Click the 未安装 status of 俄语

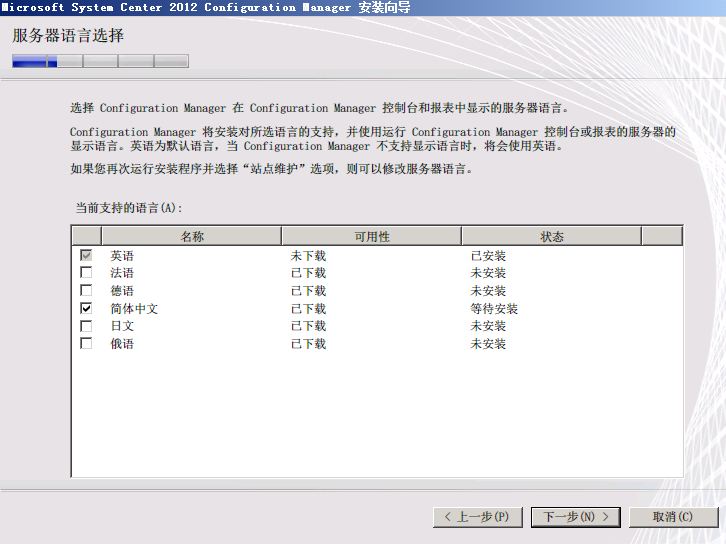(488, 344)
